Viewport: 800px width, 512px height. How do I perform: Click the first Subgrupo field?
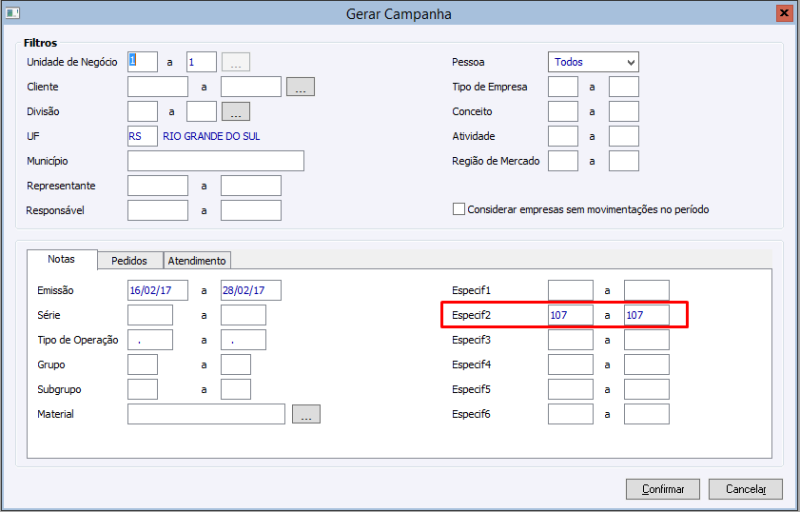pos(142,389)
